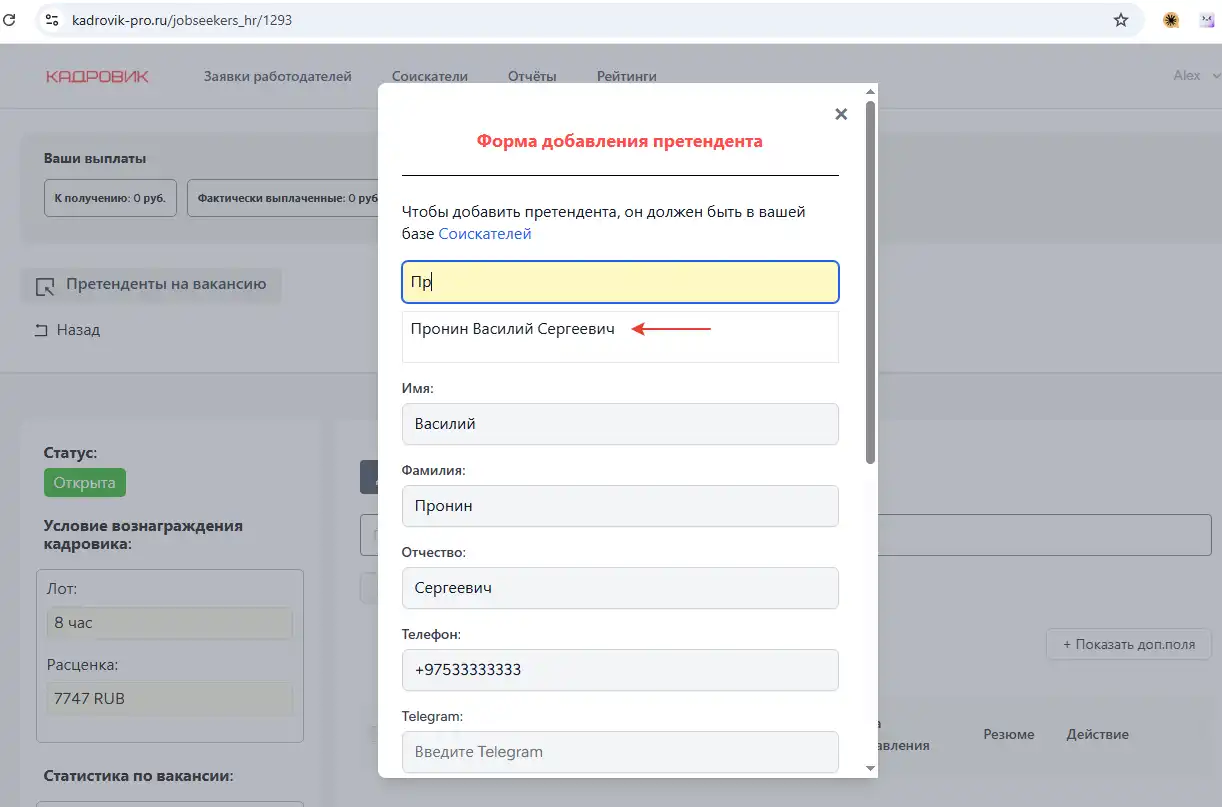This screenshot has height=807, width=1222.
Task: Select Пронин Василий Сергеевич suggestion
Action: (512, 329)
